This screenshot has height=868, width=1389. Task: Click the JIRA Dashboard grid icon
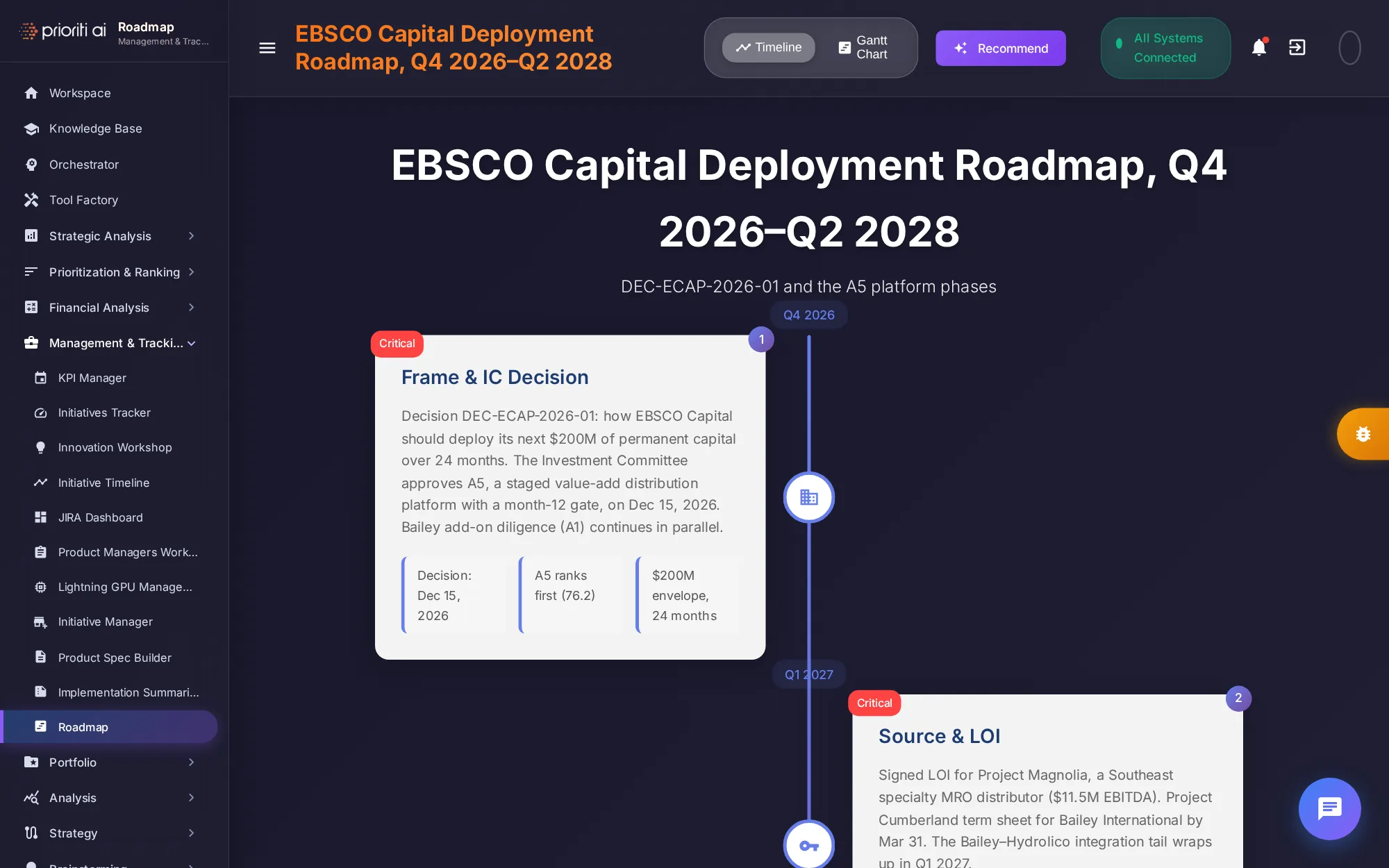point(41,517)
